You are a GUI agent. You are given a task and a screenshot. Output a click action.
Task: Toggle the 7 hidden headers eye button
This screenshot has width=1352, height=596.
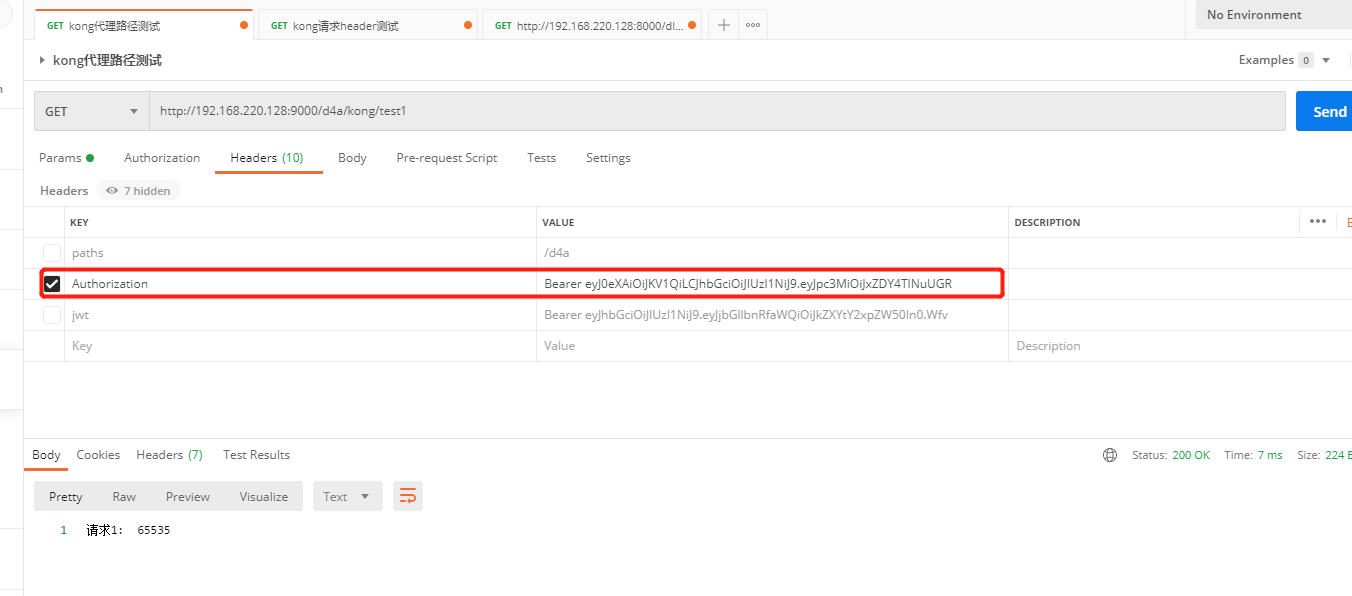click(138, 190)
